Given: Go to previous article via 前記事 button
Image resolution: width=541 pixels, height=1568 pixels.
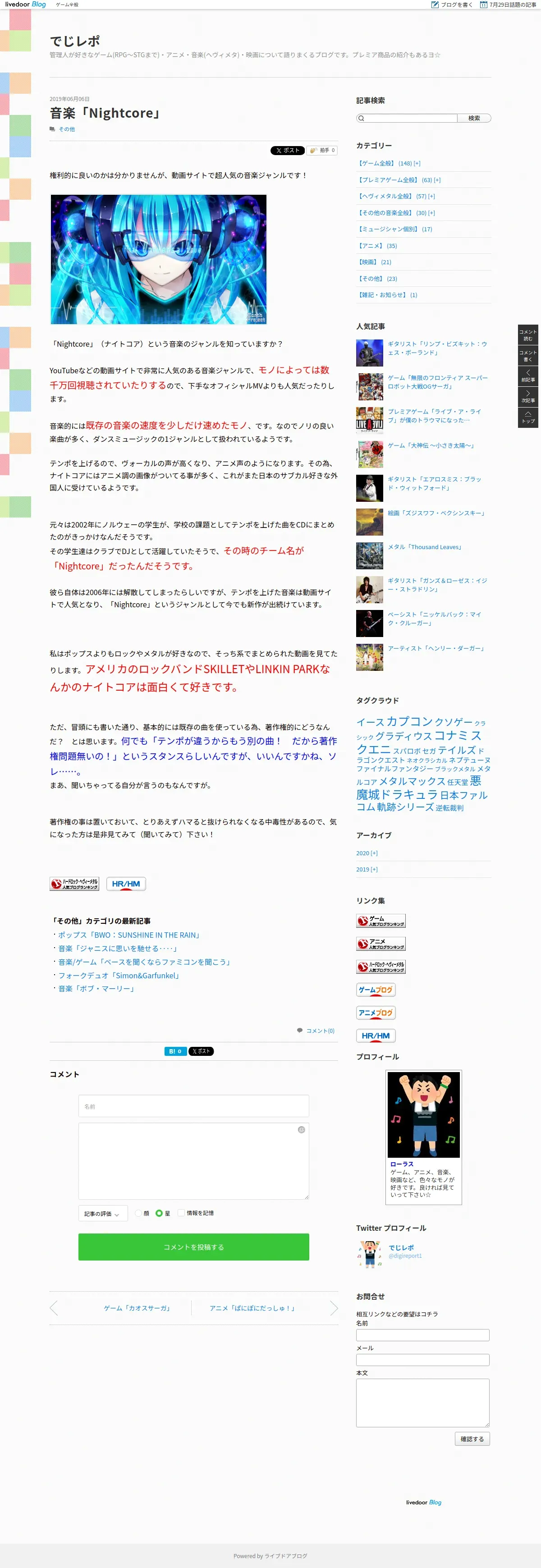Looking at the screenshot, I should 527,376.
